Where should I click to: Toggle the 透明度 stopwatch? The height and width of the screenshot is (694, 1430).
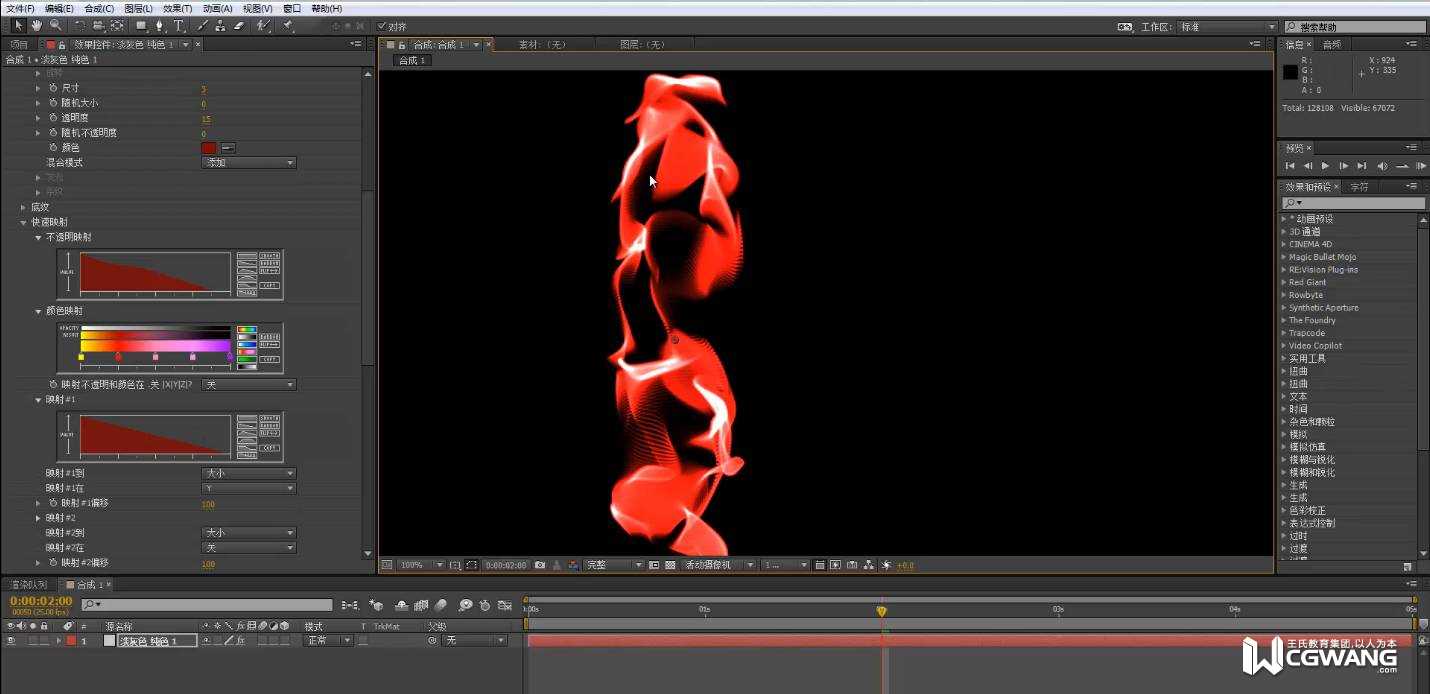click(53, 118)
